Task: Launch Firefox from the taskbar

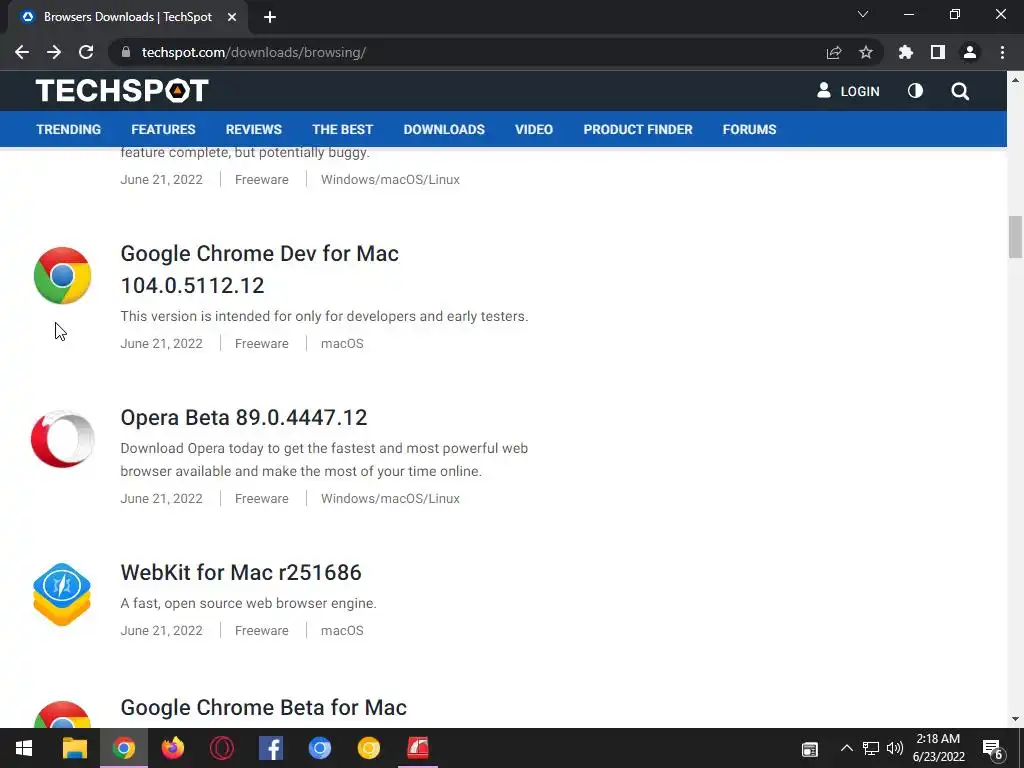Action: point(172,748)
